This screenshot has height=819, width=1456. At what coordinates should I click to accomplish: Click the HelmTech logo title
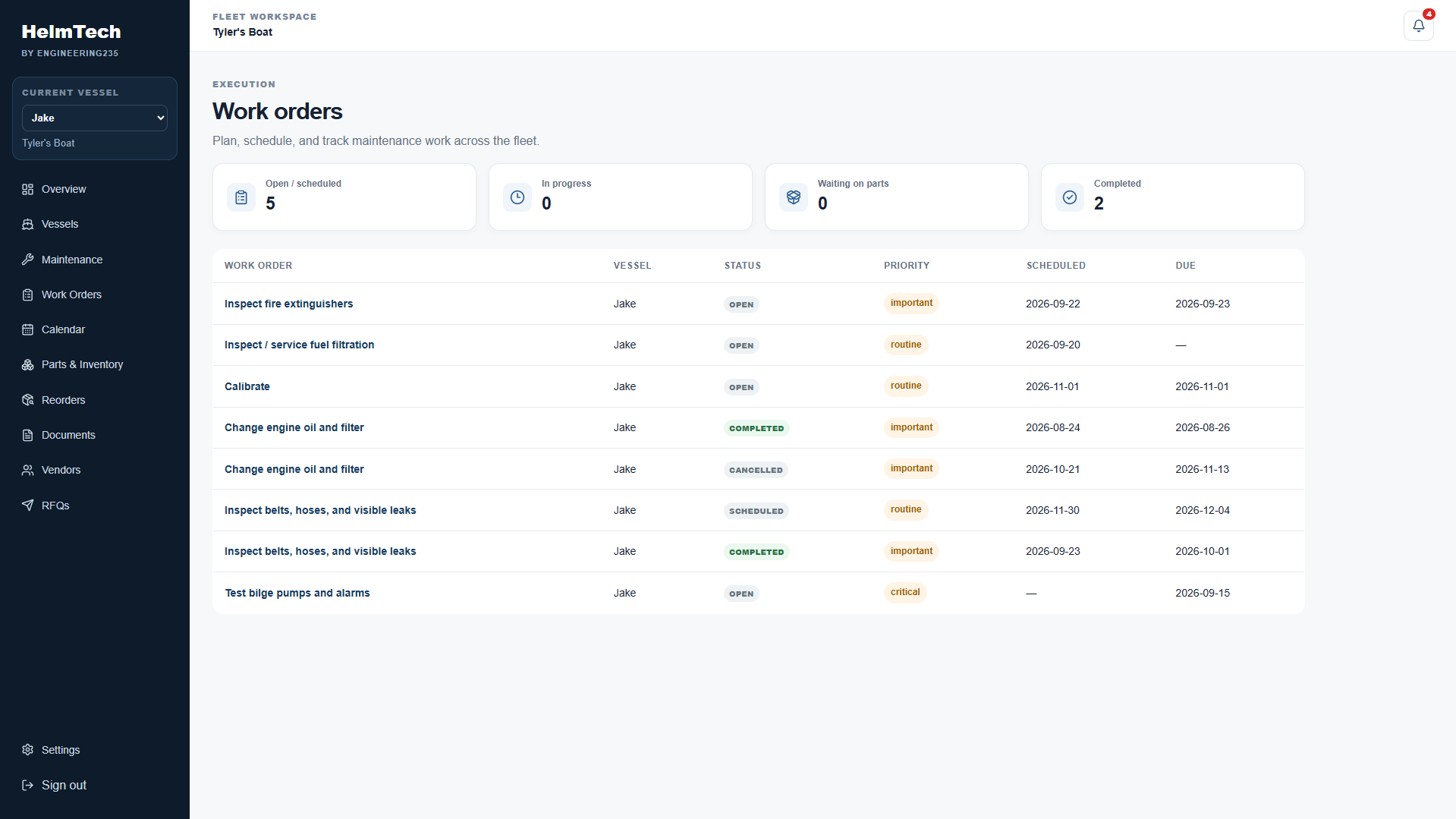click(71, 32)
